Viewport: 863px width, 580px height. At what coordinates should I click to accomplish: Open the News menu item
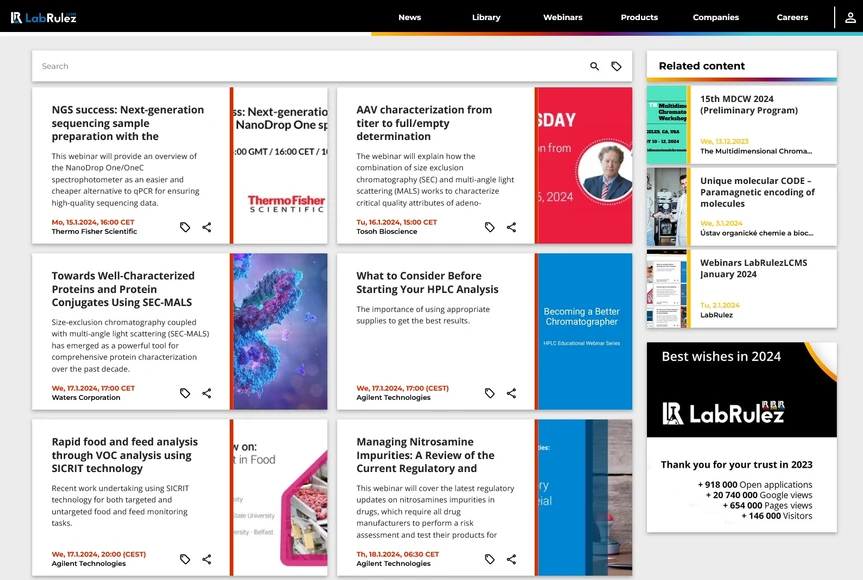tap(409, 17)
